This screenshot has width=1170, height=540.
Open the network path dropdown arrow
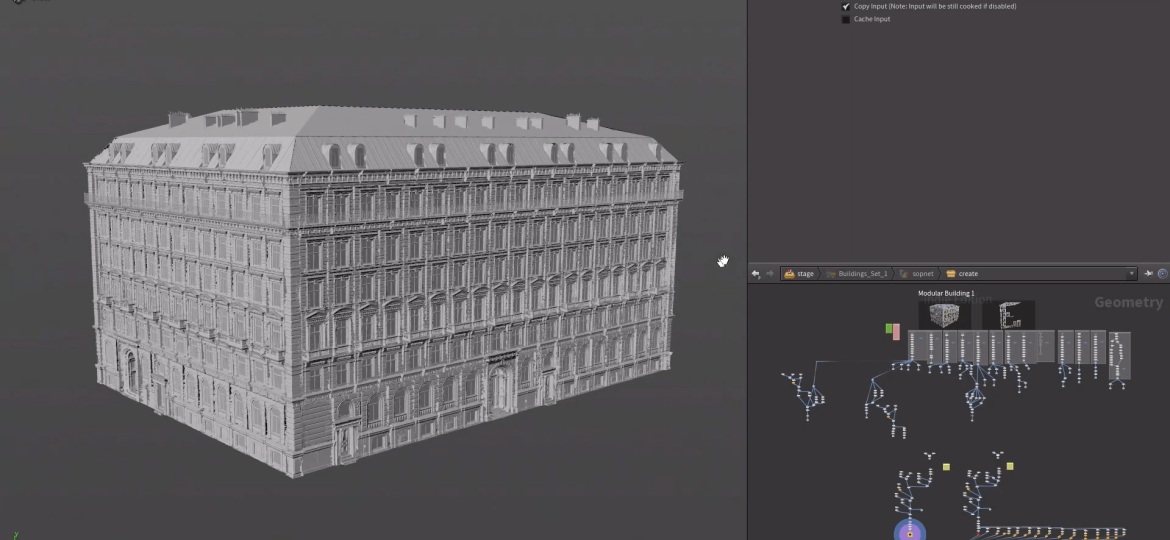(x=1131, y=274)
